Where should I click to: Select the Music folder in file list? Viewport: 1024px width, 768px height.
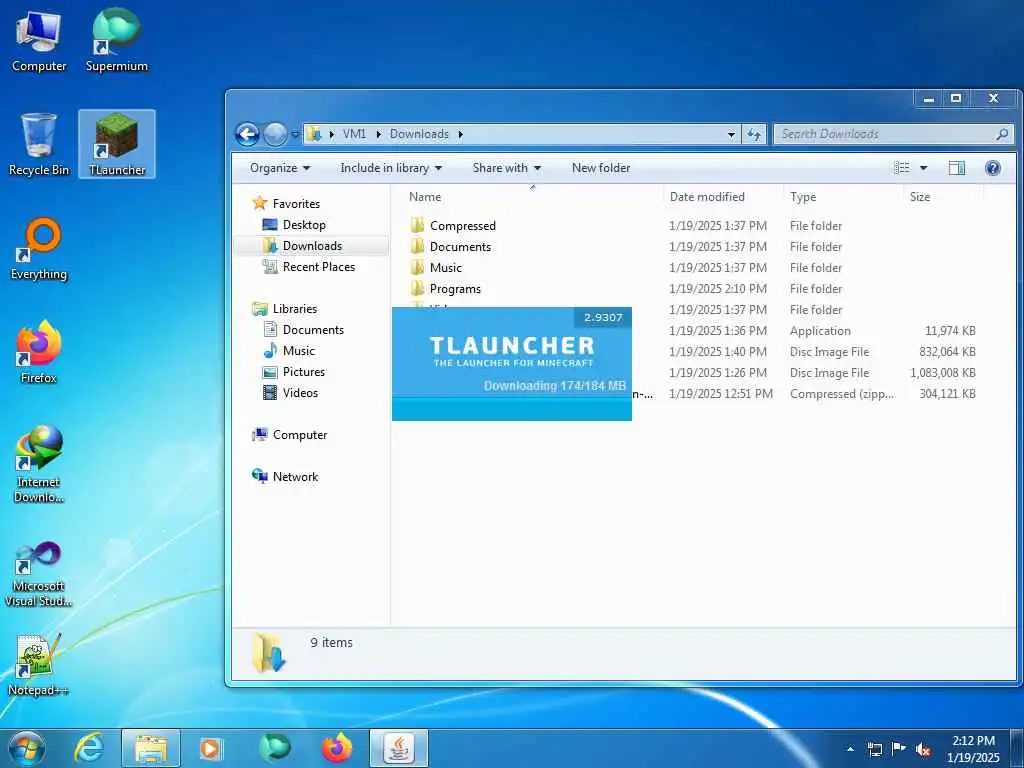[x=692, y=268]
